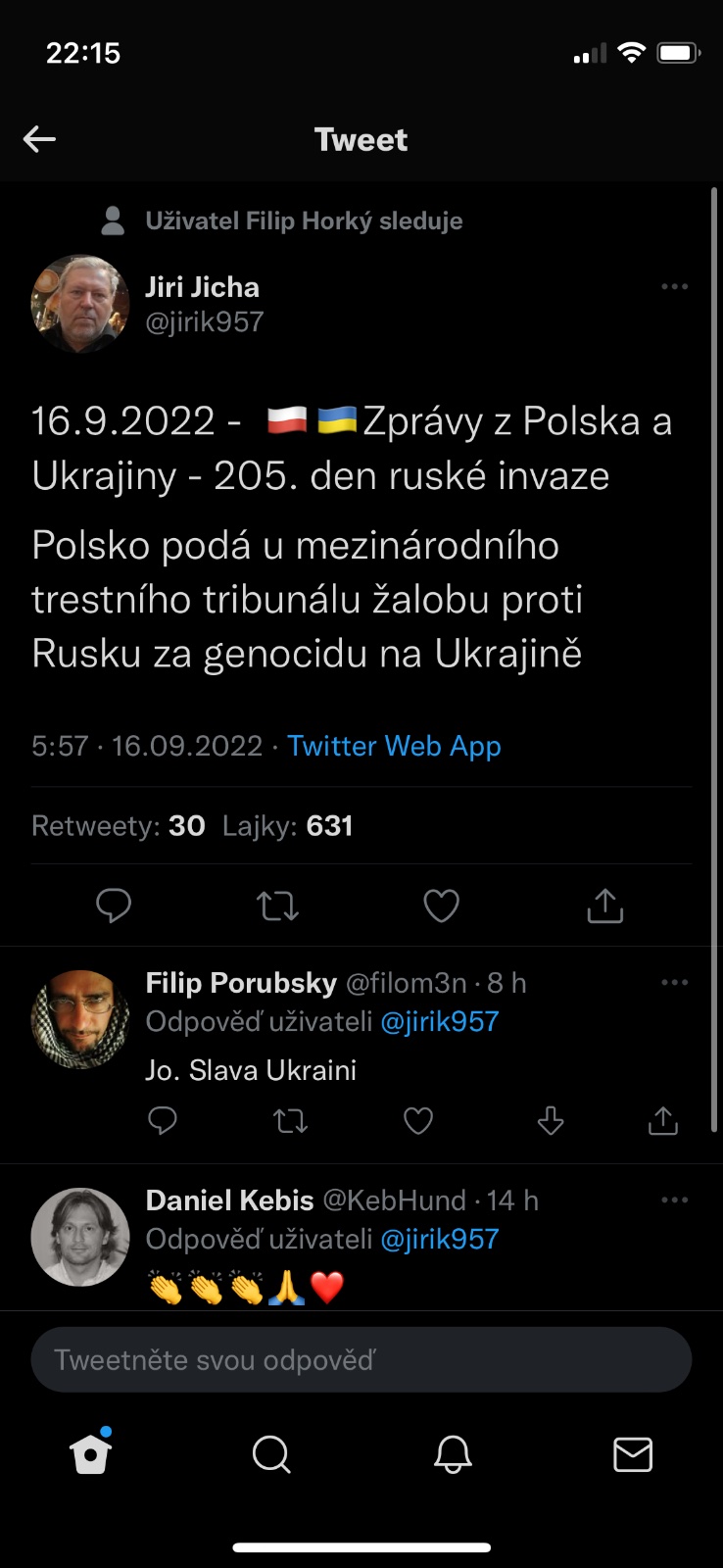Downvote Filip Porubsky's reply
723x1568 pixels.
point(551,1120)
